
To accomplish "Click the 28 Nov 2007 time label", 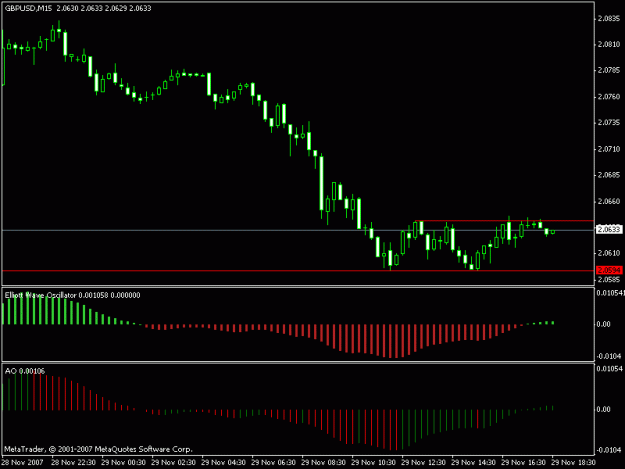I will pyautogui.click(x=22, y=462).
